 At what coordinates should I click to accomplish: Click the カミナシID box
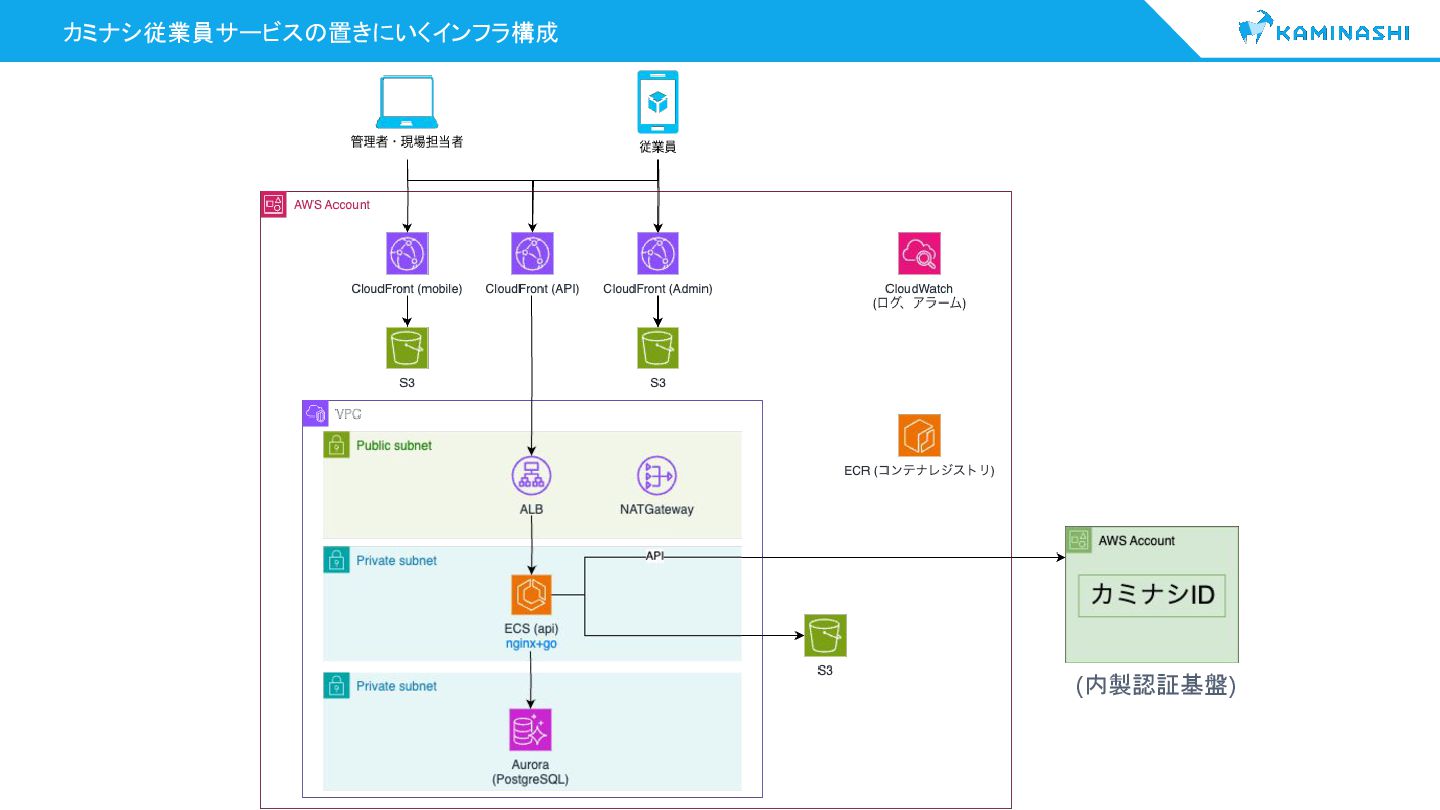pos(1152,595)
